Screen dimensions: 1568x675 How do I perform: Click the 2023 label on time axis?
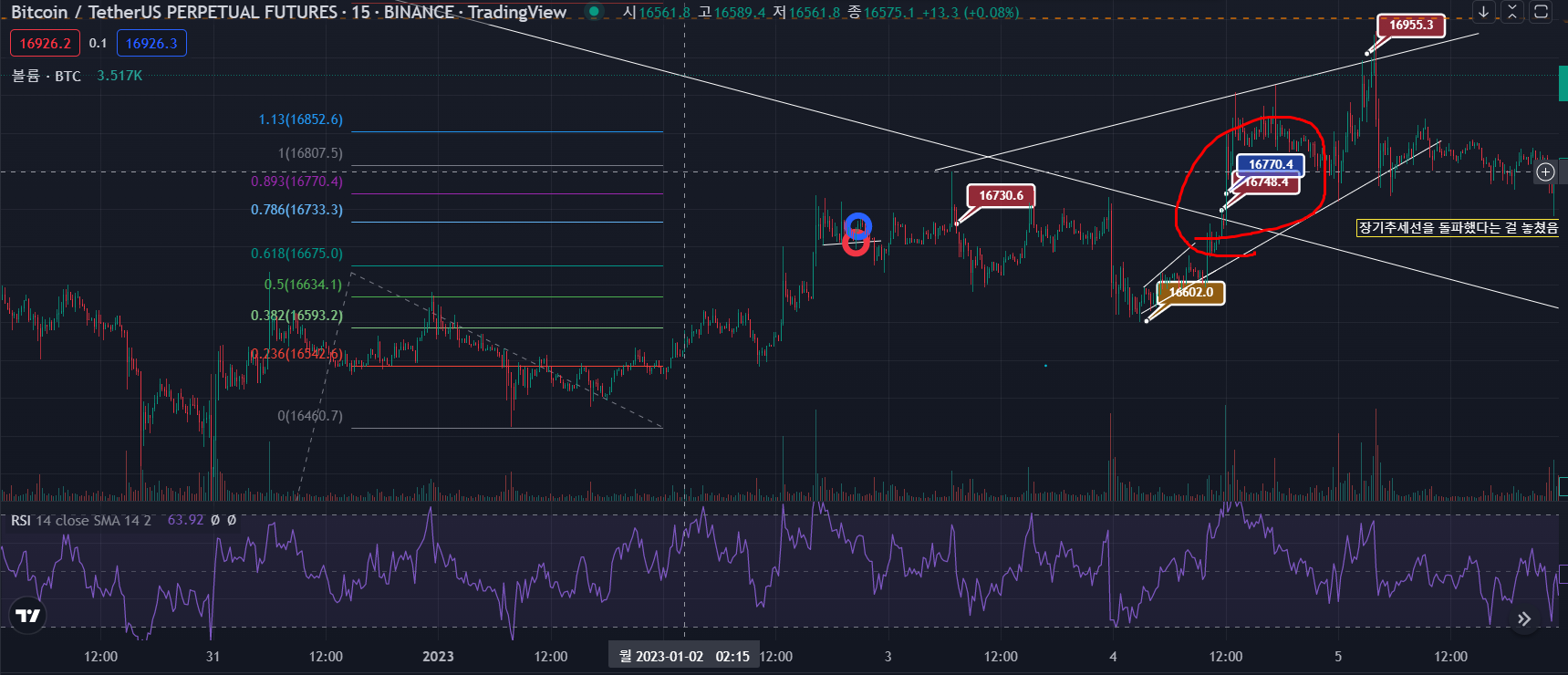(438, 657)
